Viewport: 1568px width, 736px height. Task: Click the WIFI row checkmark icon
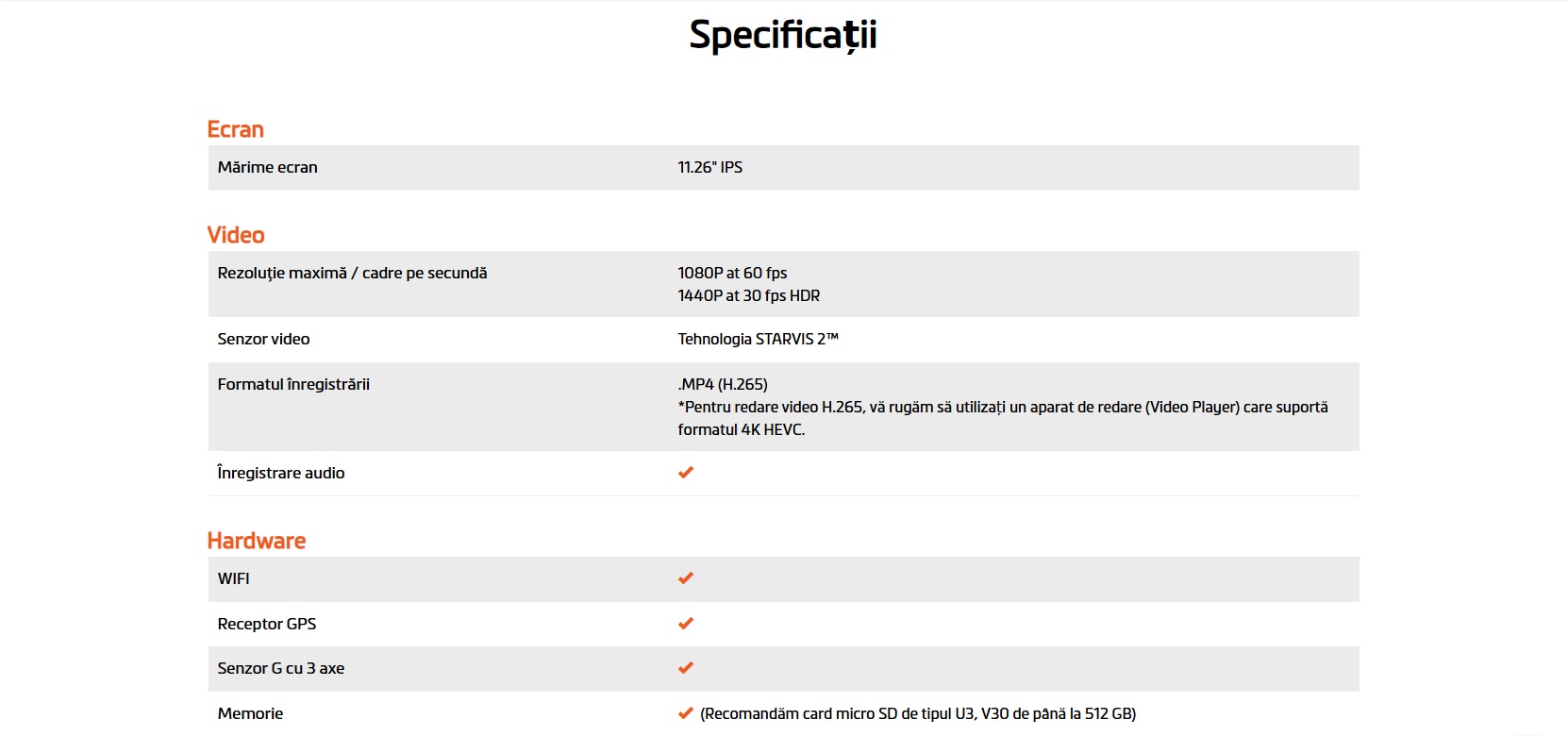(686, 578)
